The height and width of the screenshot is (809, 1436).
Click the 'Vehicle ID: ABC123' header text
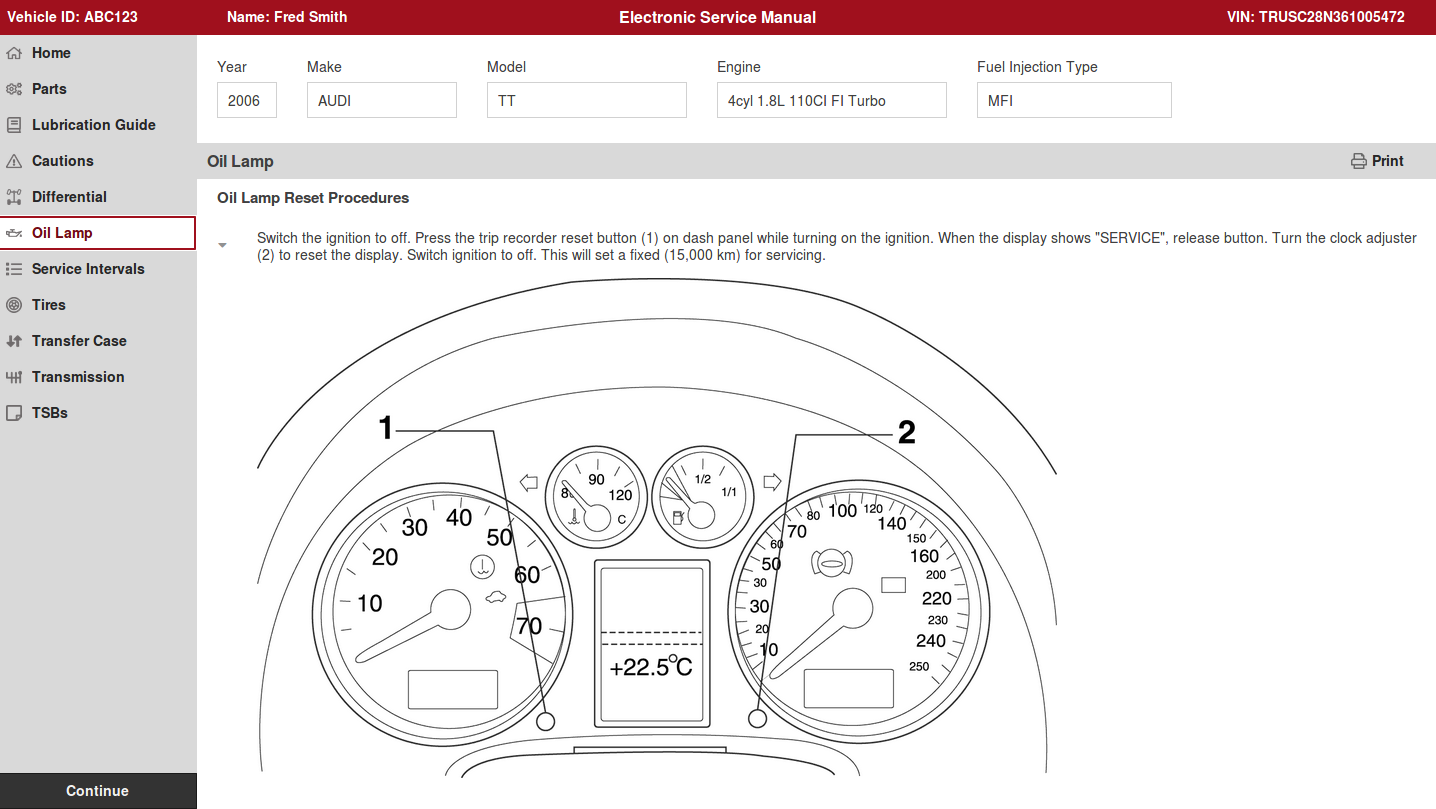(x=72, y=17)
